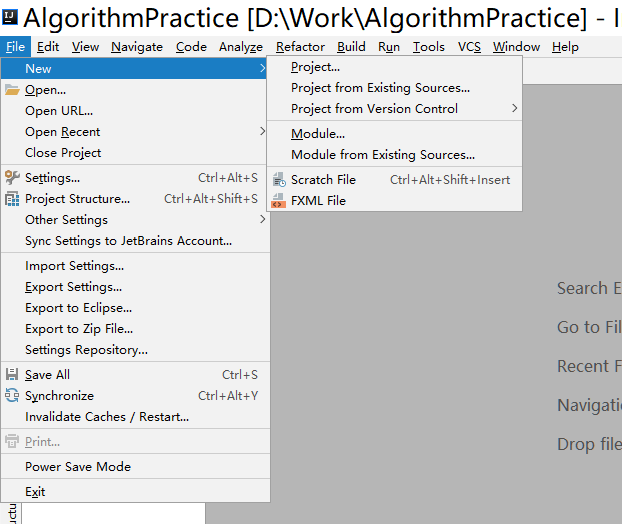Click the Save All disk icon
Image resolution: width=622 pixels, height=524 pixels.
[12, 375]
